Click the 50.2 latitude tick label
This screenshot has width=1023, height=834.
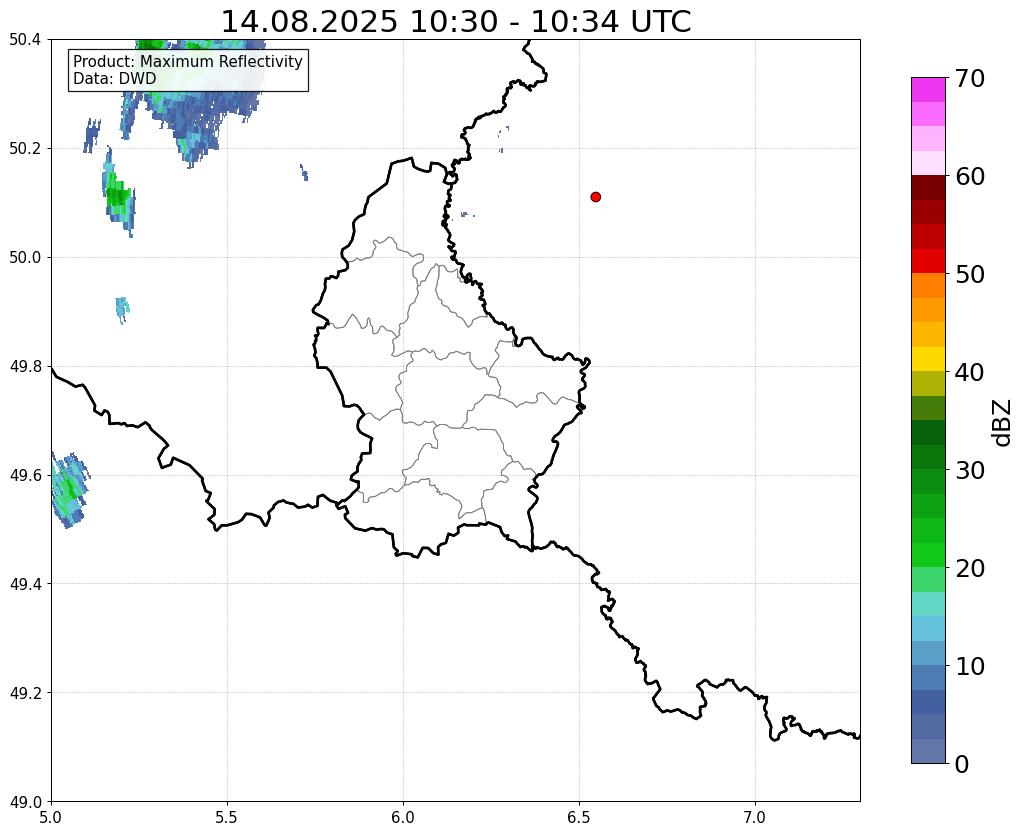(25, 149)
